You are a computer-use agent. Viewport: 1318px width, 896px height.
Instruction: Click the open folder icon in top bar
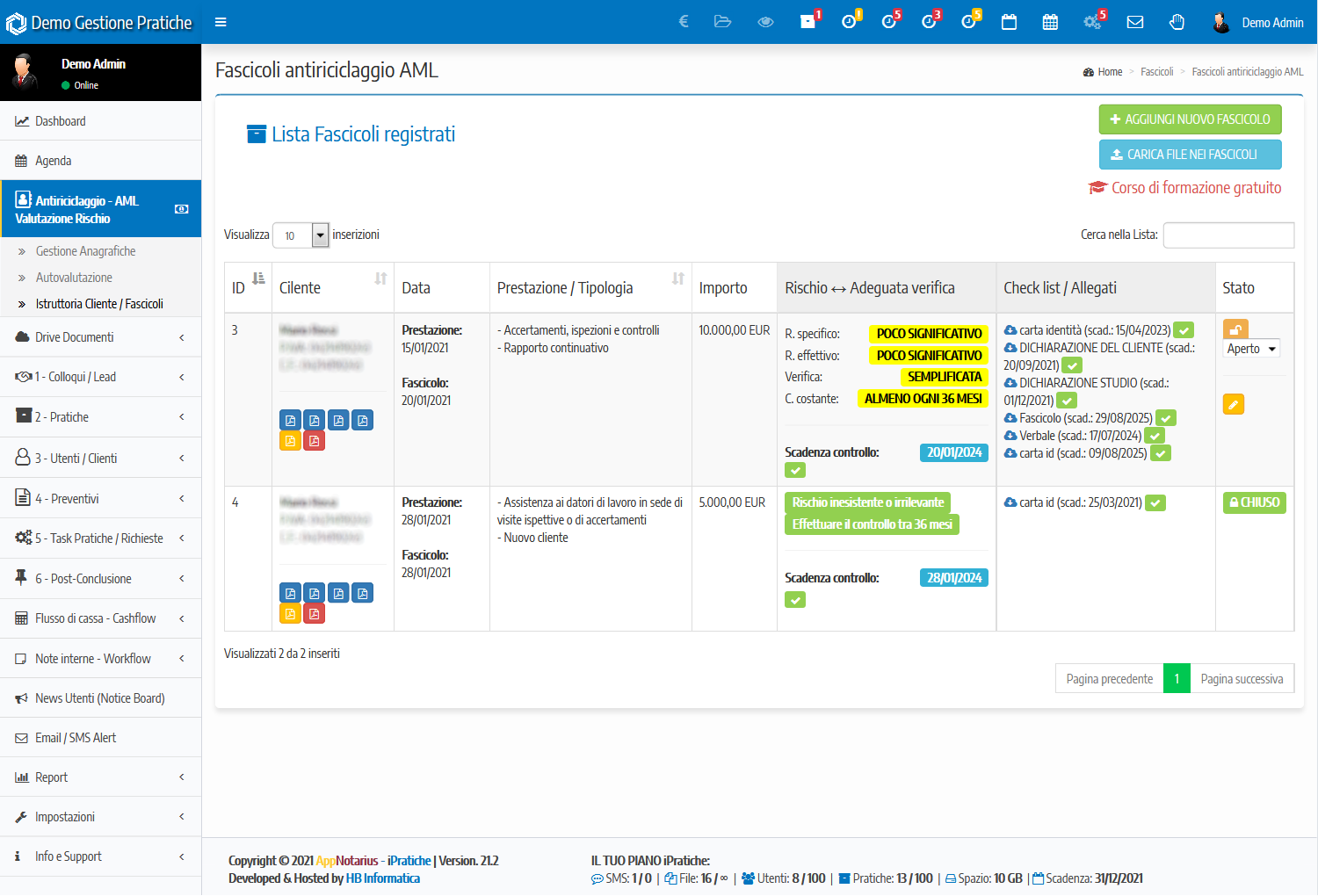tap(723, 22)
